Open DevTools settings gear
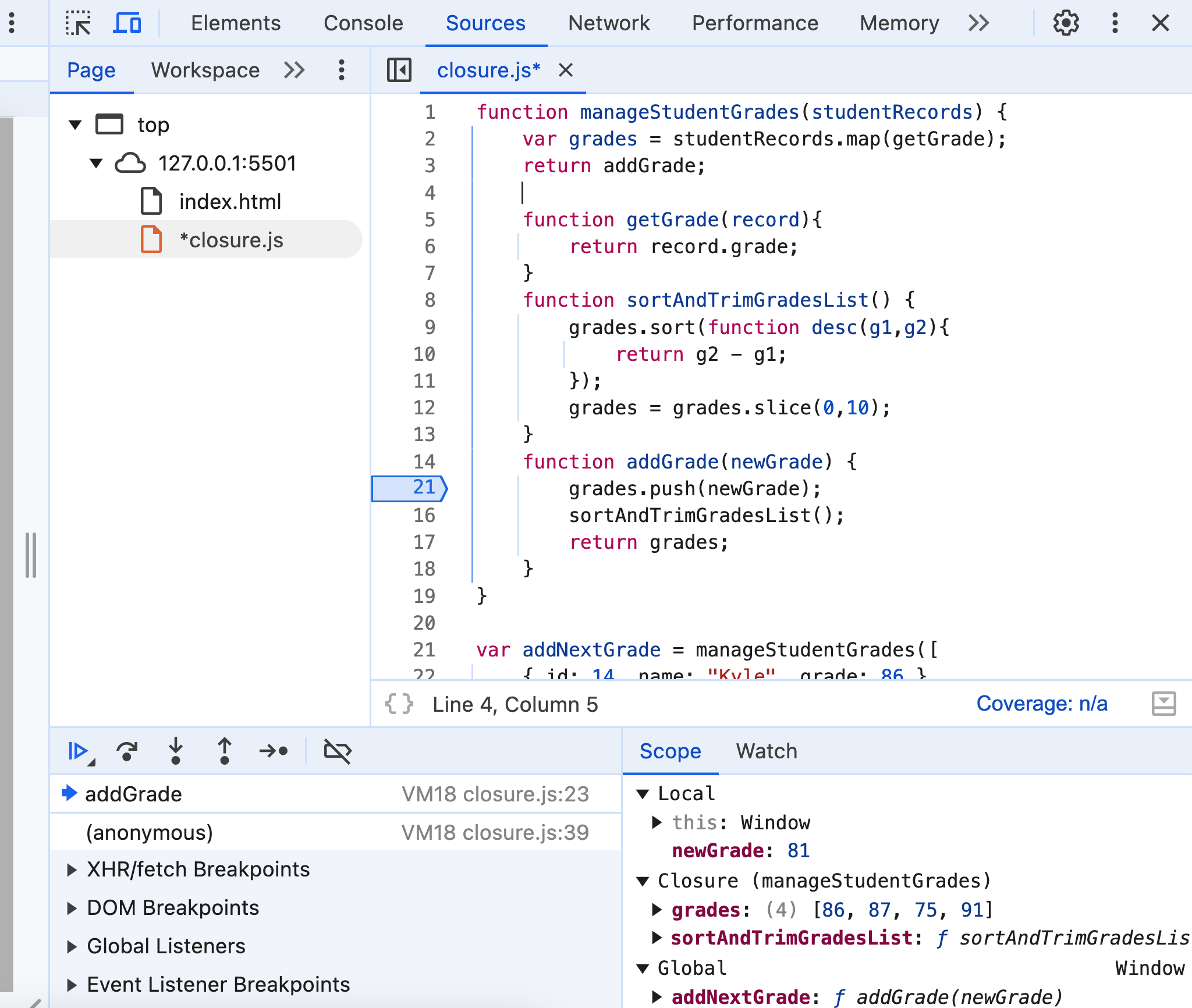 click(1066, 23)
